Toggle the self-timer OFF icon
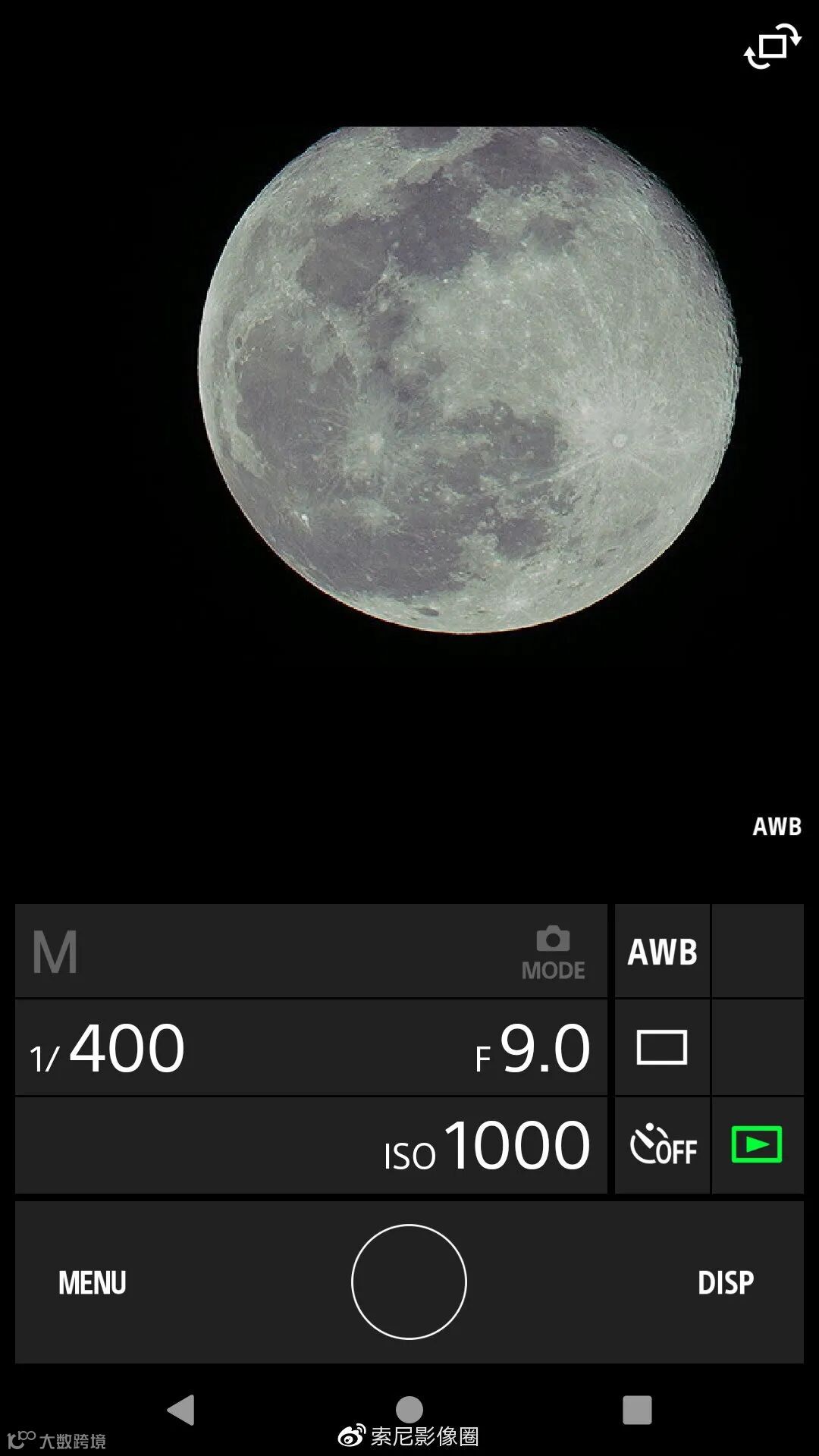 [x=662, y=1145]
